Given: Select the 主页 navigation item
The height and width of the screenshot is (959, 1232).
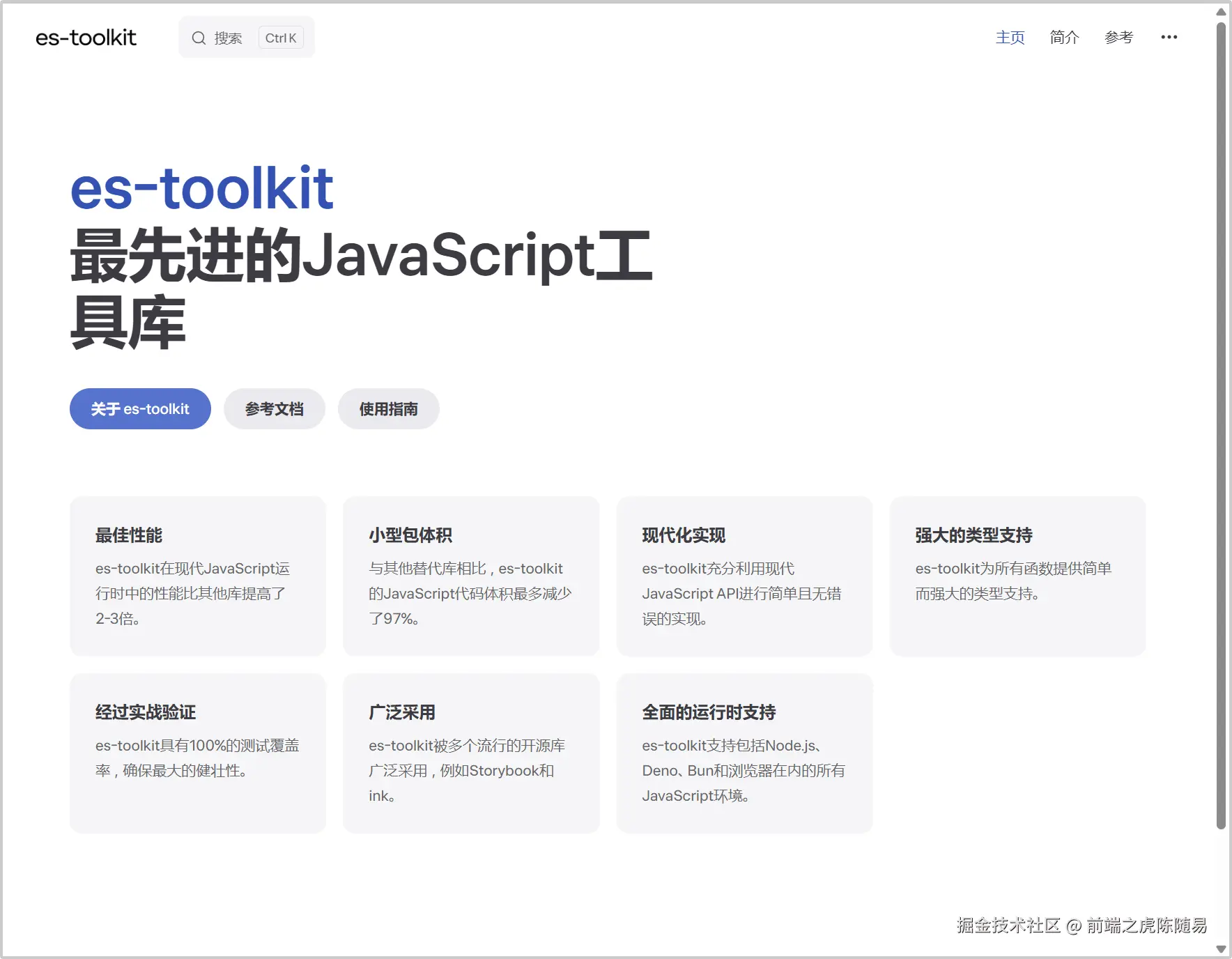Looking at the screenshot, I should [1010, 38].
